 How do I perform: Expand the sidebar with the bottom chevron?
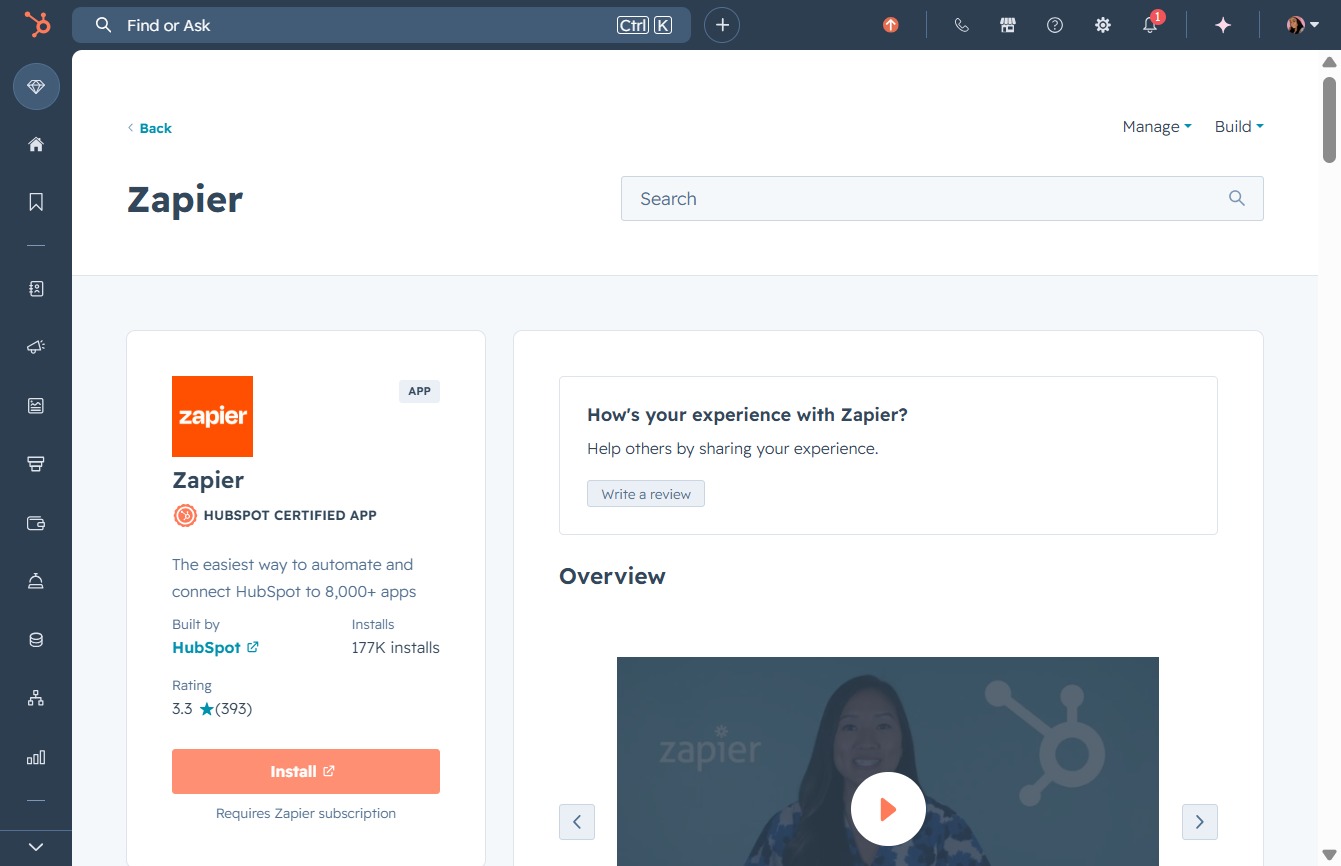click(x=36, y=847)
